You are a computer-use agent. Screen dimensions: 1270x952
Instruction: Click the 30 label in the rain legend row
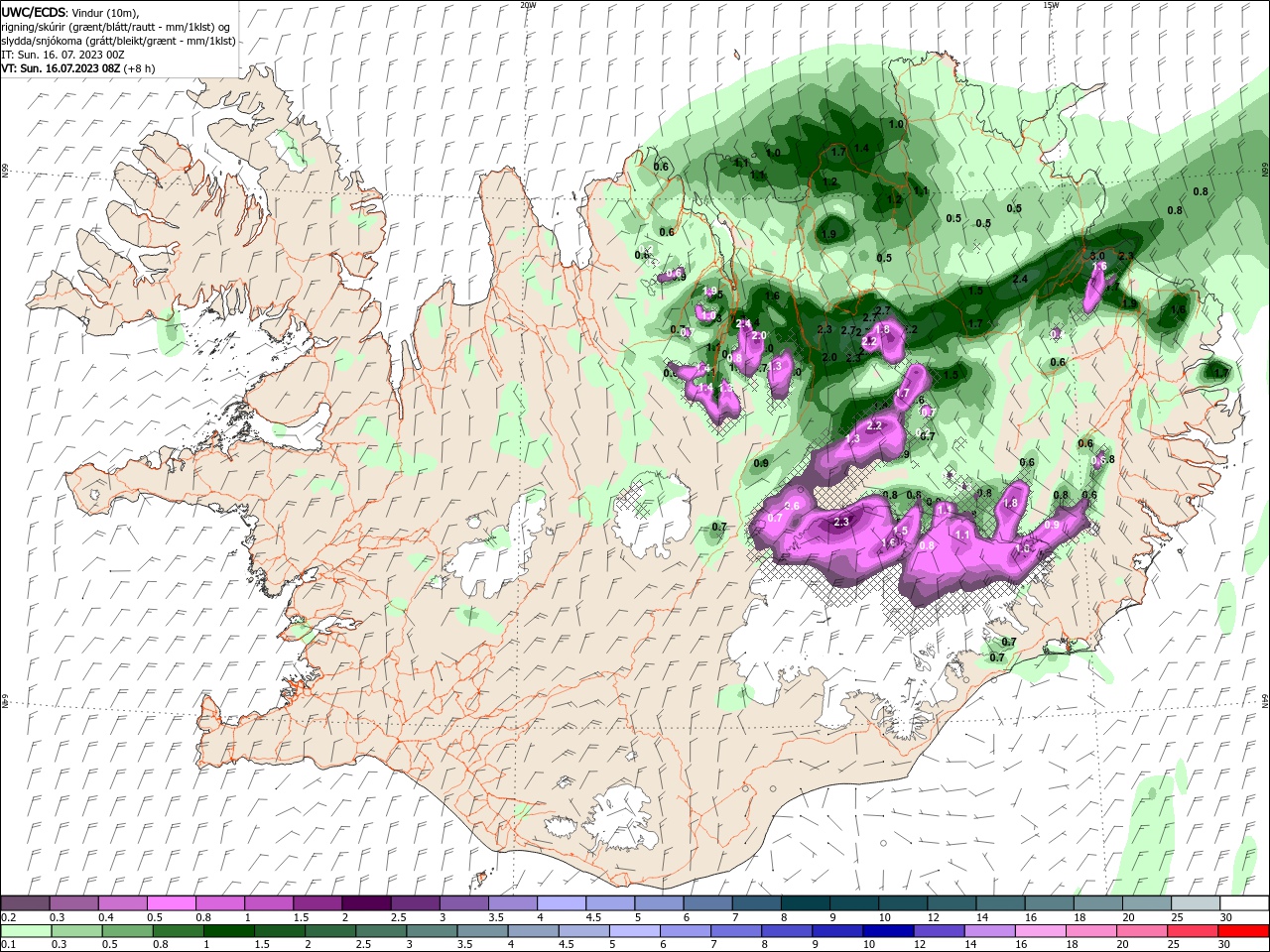[x=1225, y=945]
